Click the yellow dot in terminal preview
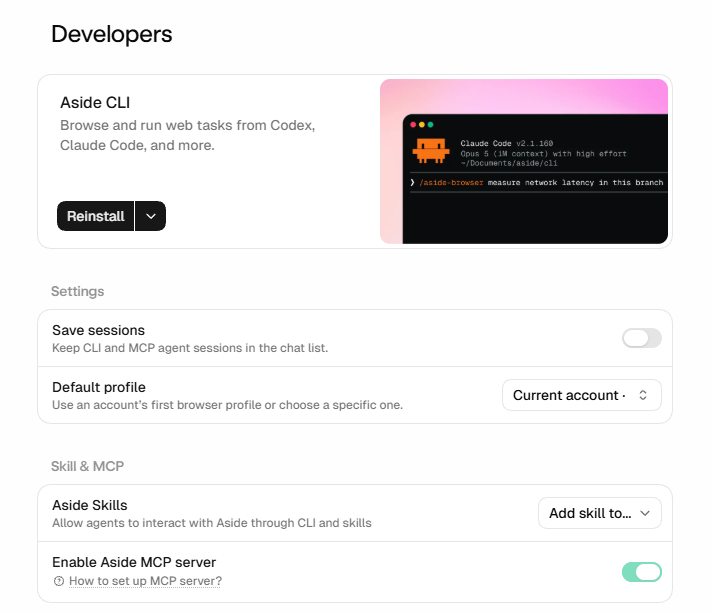 (x=422, y=125)
